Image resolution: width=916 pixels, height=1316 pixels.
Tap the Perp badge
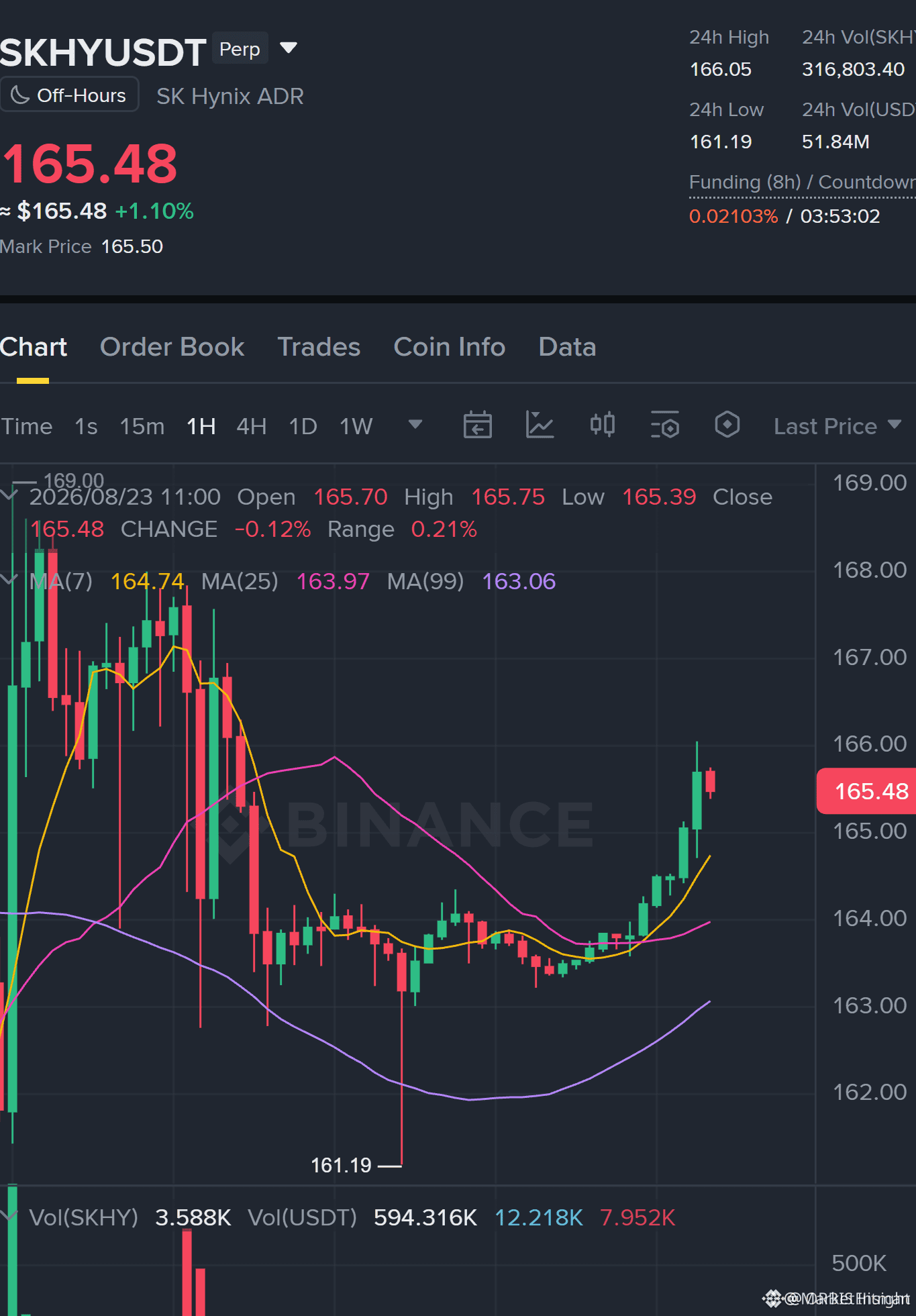click(240, 48)
